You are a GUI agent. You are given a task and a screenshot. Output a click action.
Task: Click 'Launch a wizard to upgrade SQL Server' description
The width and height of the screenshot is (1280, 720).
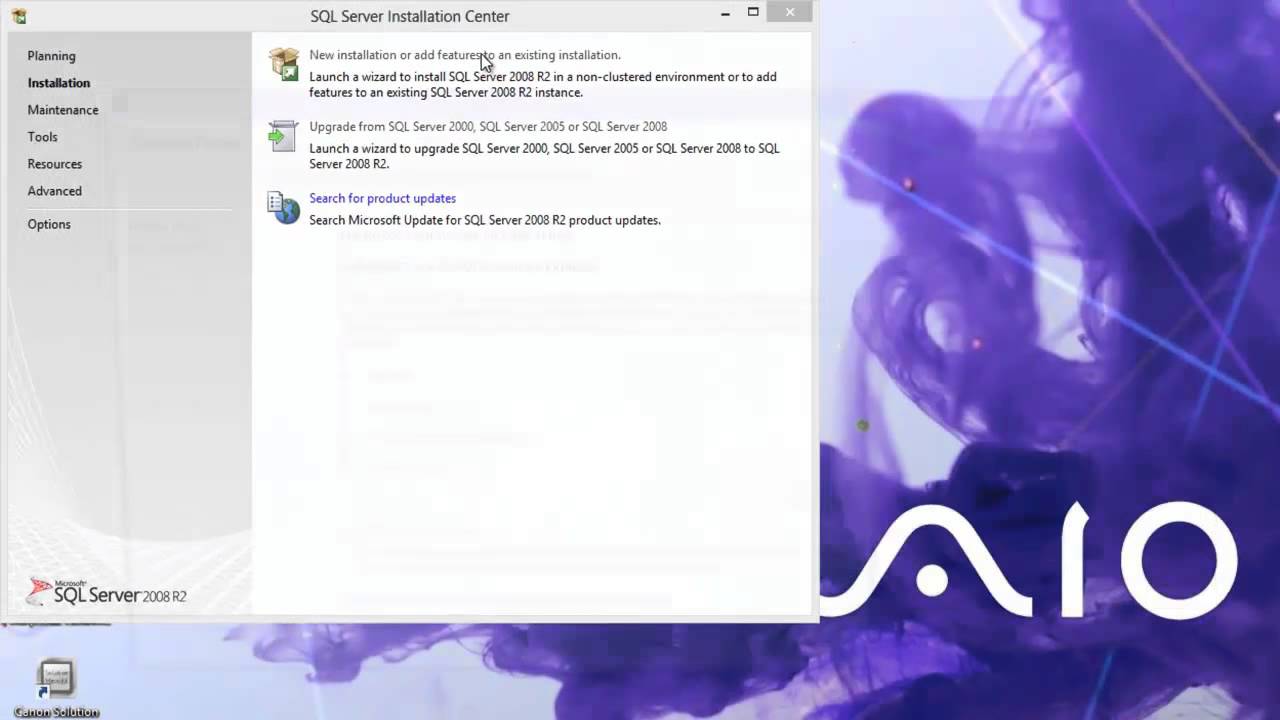tap(544, 157)
